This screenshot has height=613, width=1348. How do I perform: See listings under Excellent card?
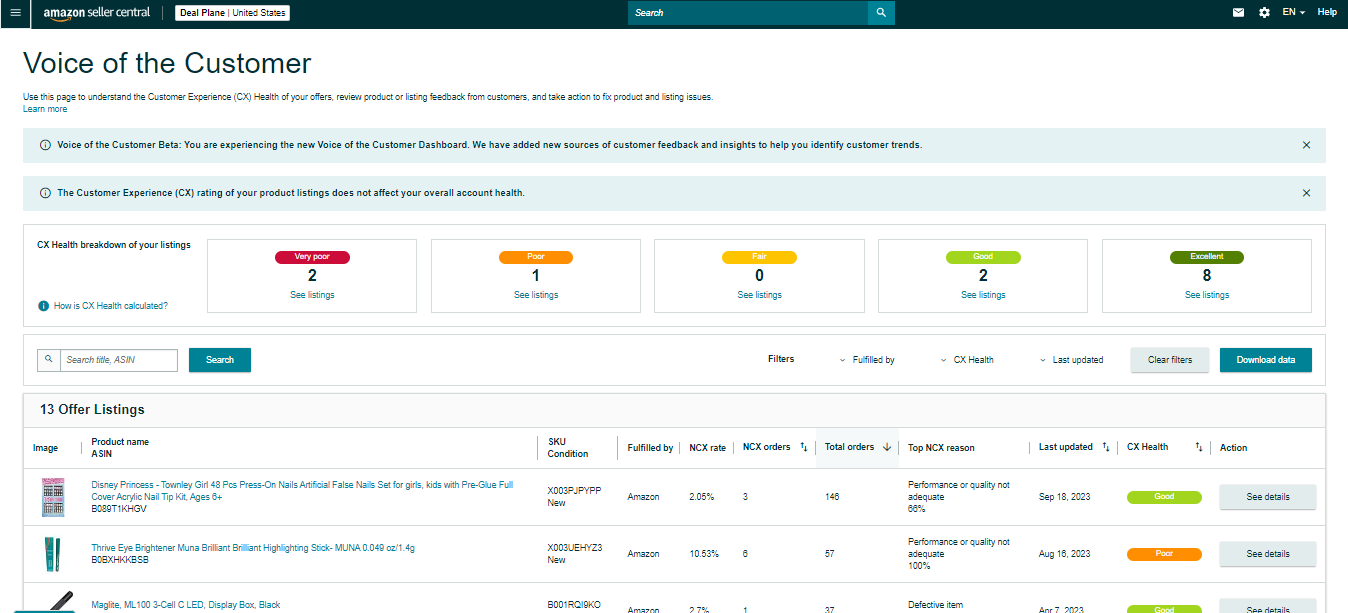click(x=1207, y=295)
